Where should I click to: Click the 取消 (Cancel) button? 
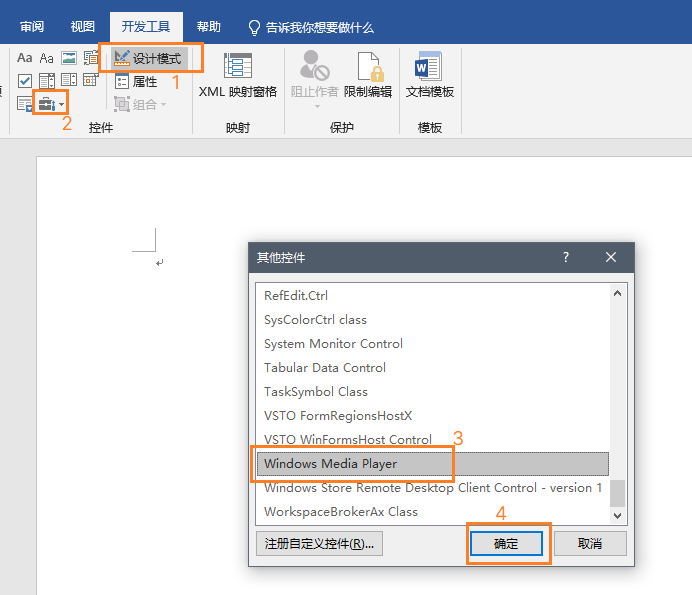590,544
